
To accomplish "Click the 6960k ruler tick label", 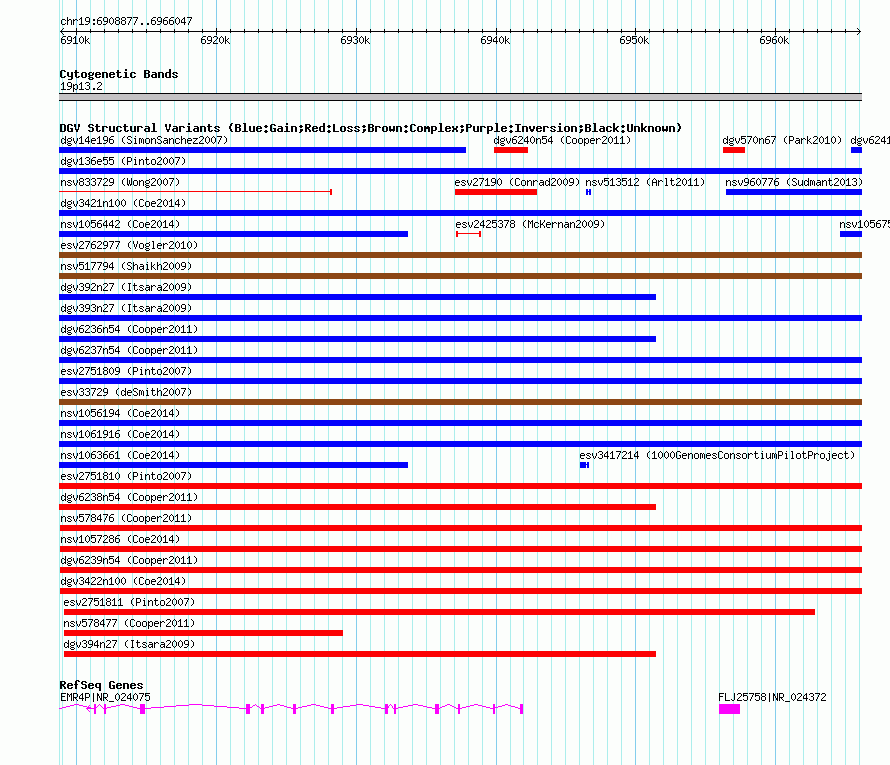I will [x=774, y=40].
